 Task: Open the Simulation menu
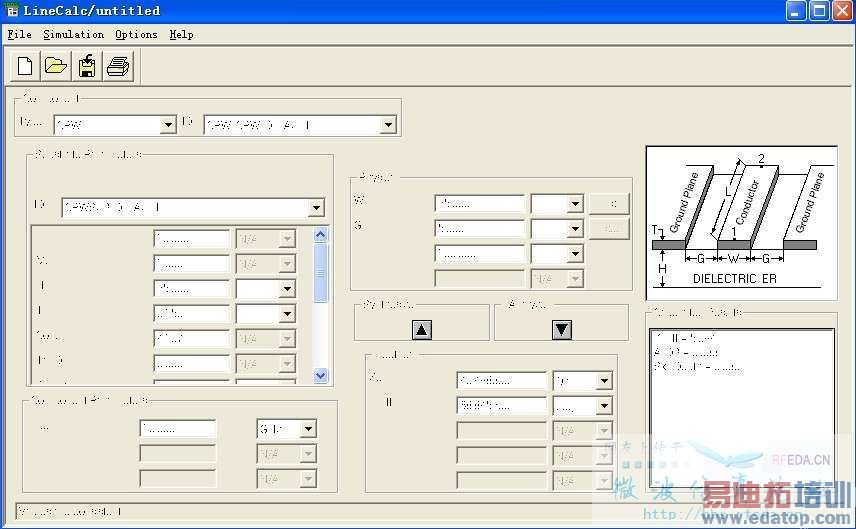point(73,34)
